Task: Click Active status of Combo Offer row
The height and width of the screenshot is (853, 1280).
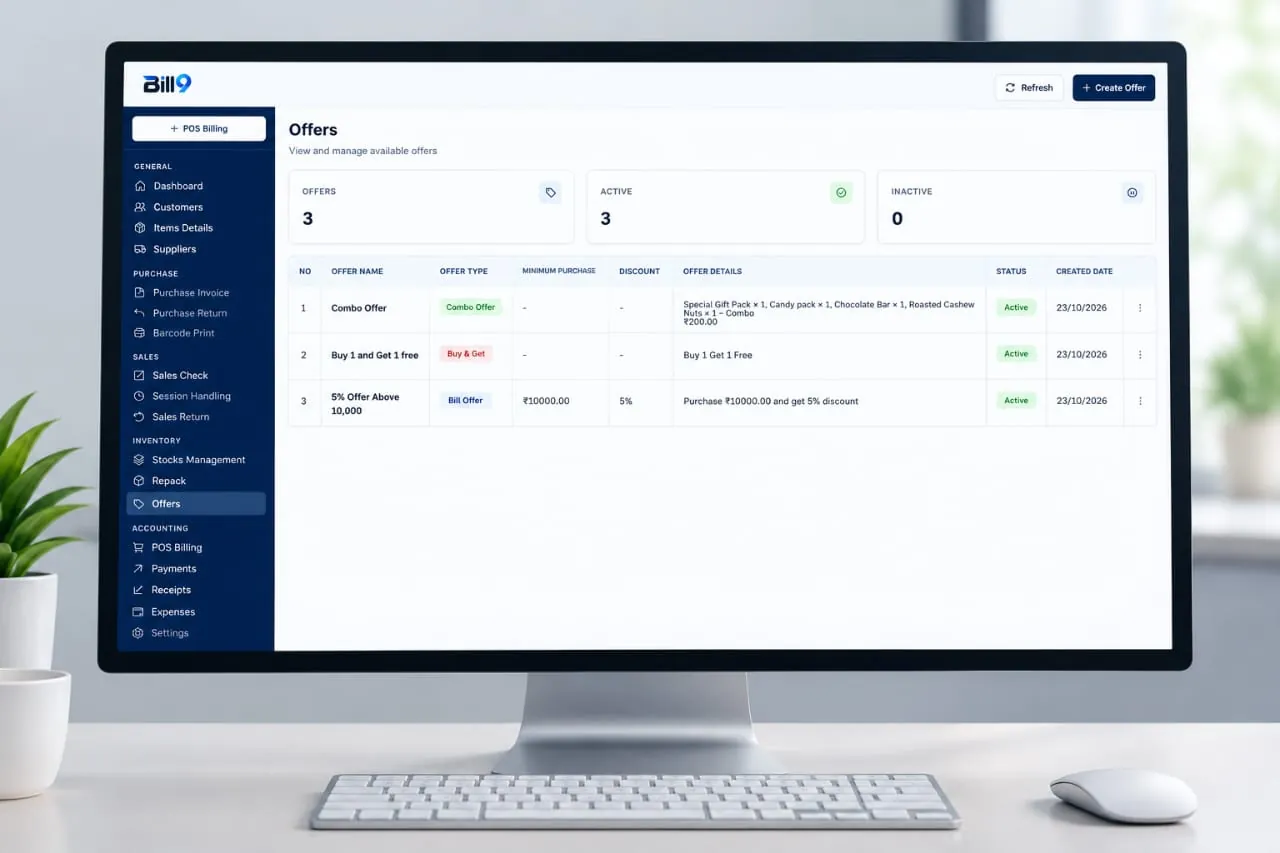Action: pos(1016,307)
